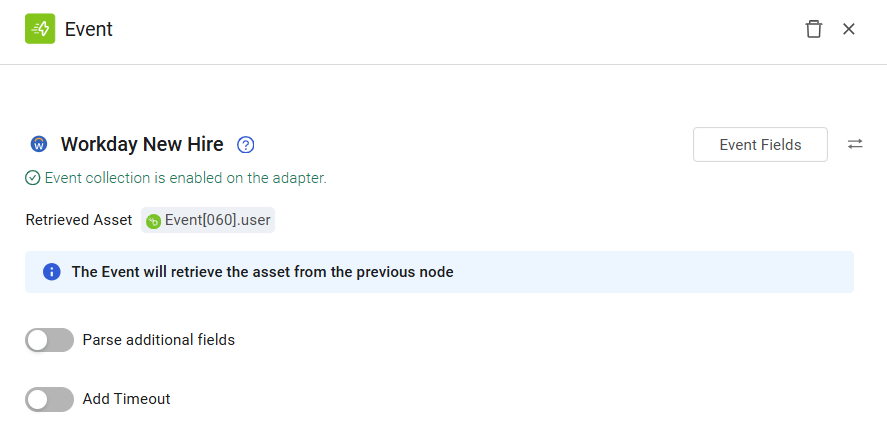Screen dimensions: 887x440
Task: Click the asset retrieval info banner message
Action: (262, 272)
